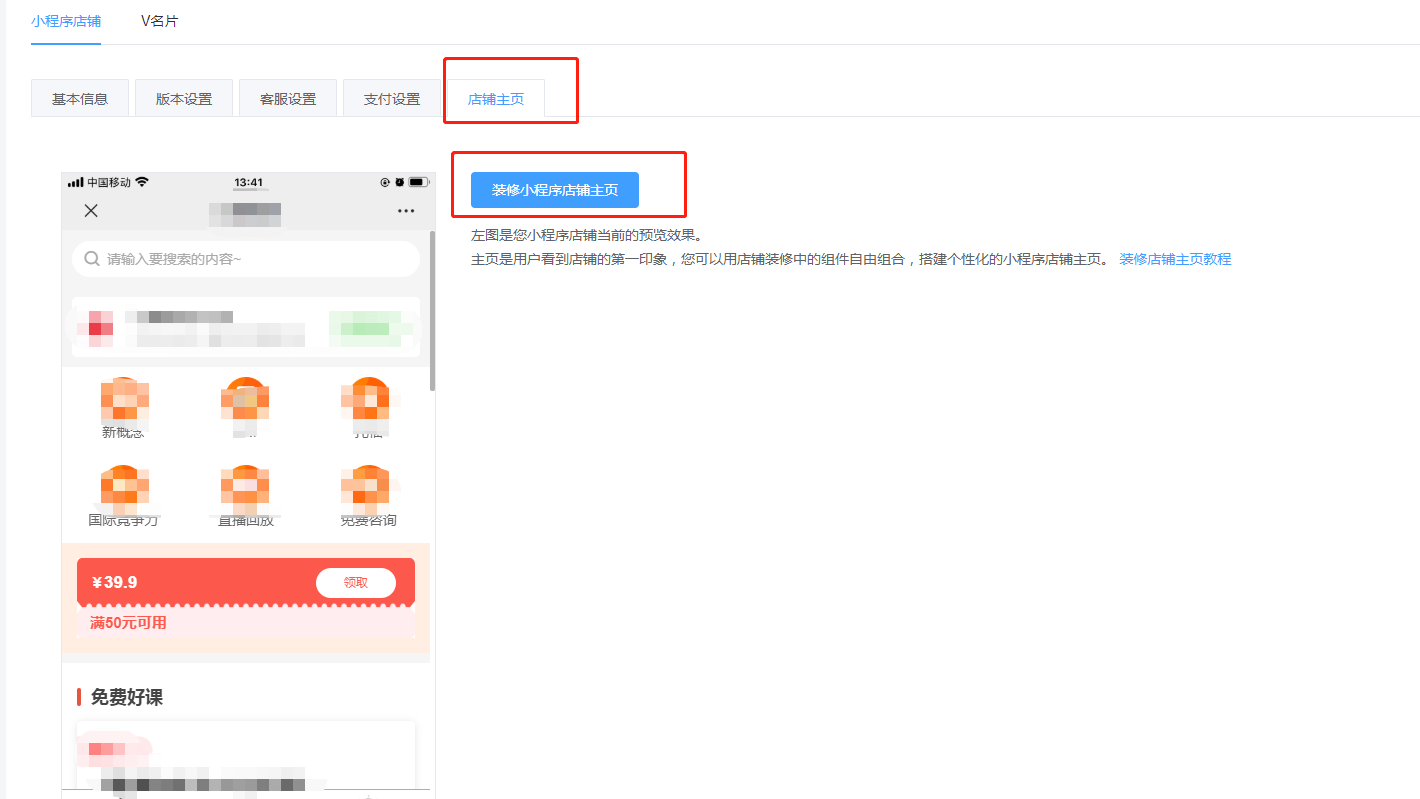This screenshot has width=1420, height=799.
Task: Open the three-dot more menu in phone preview
Action: (405, 211)
